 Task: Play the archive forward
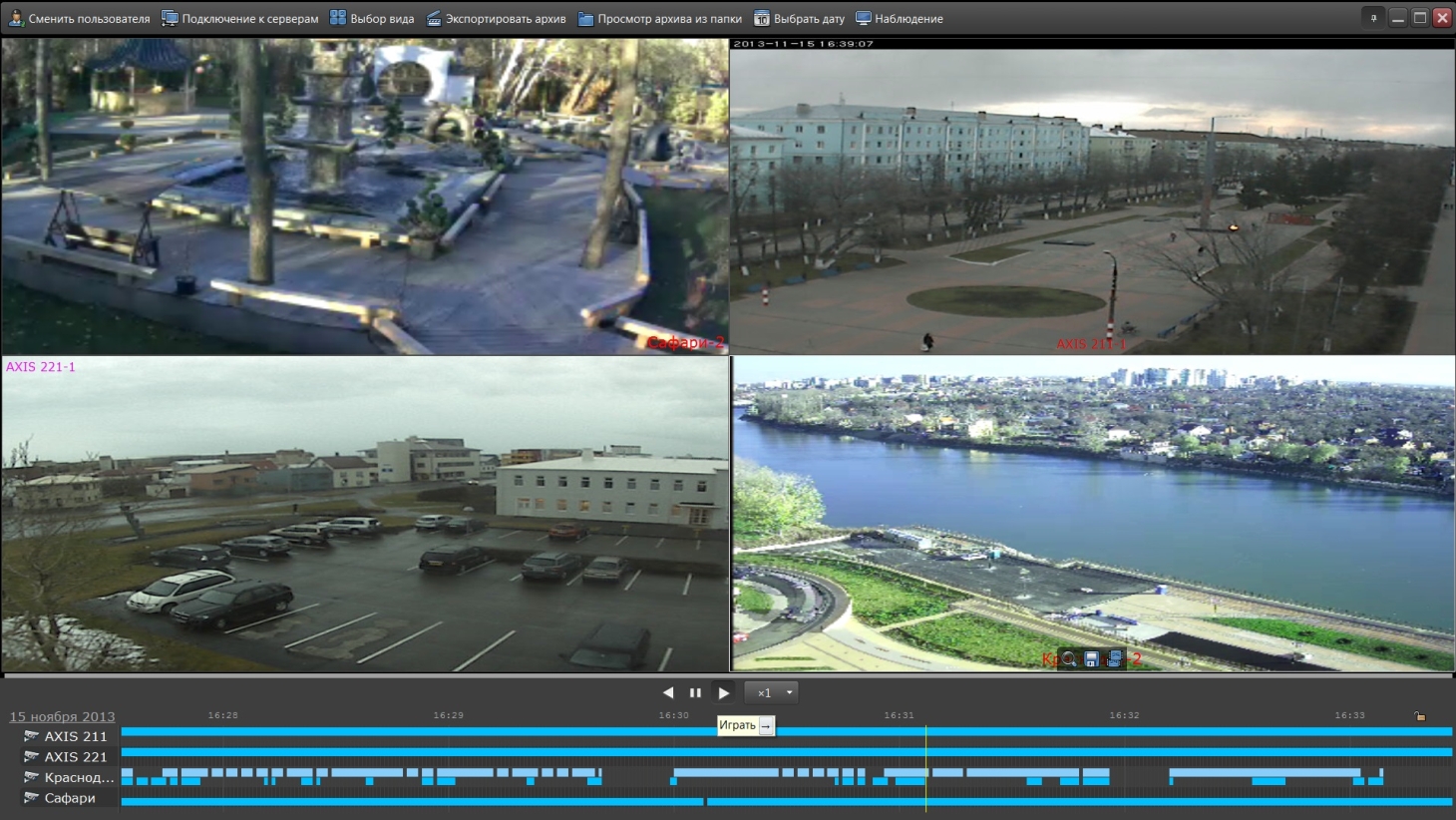click(724, 693)
